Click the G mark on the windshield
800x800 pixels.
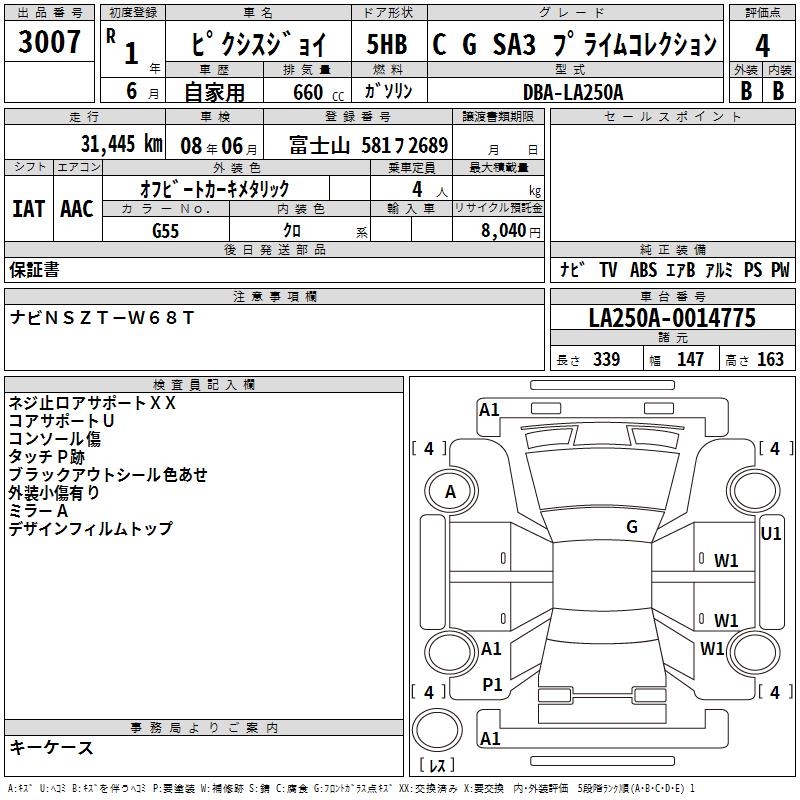coord(632,526)
